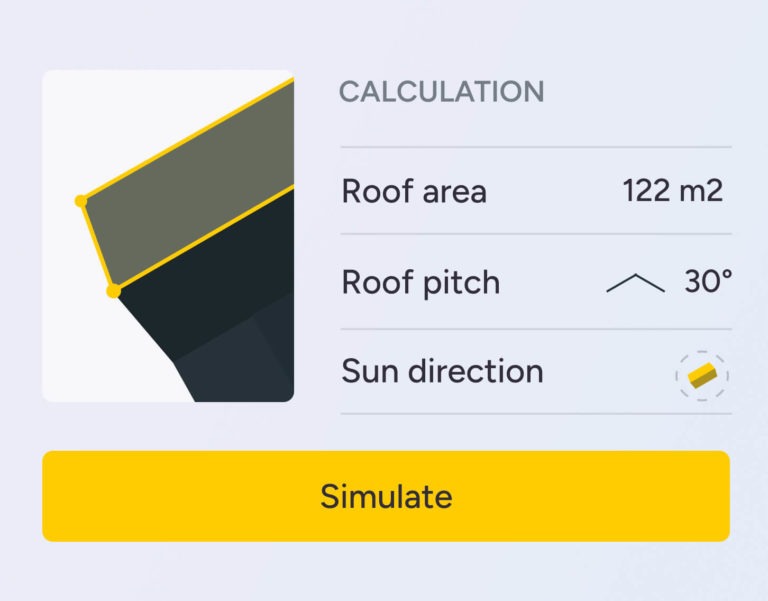The width and height of the screenshot is (768, 601).
Task: Select the lower yellow vertex handle
Action: (x=113, y=291)
